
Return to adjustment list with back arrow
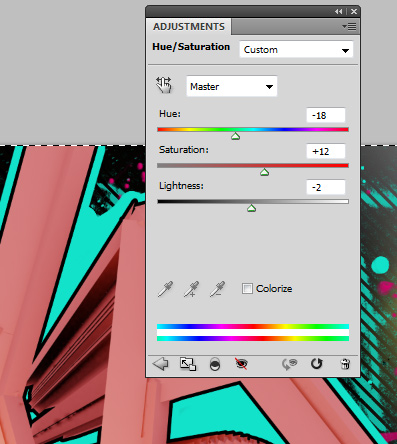[x=160, y=364]
